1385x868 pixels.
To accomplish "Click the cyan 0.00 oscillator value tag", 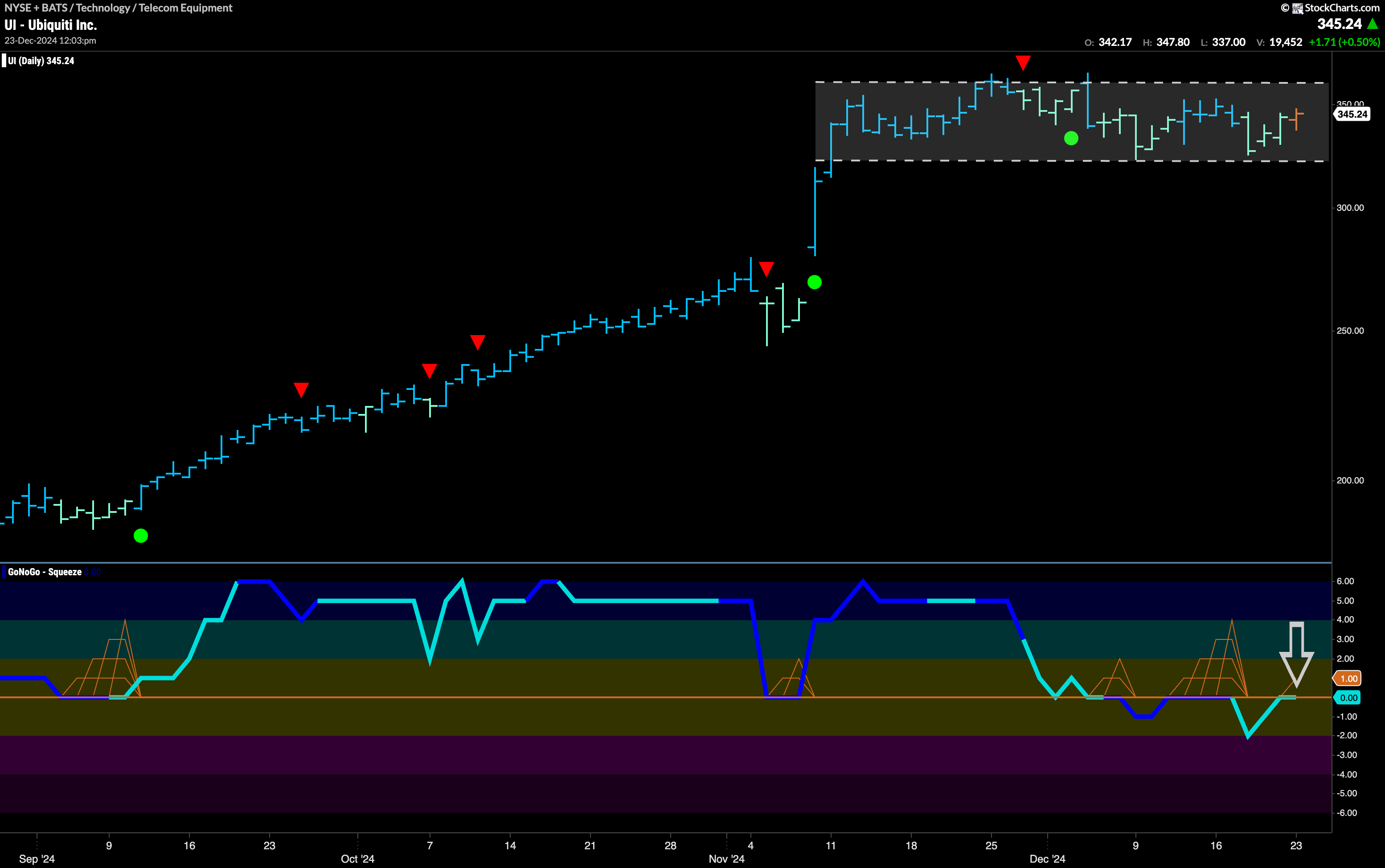I will click(1347, 698).
